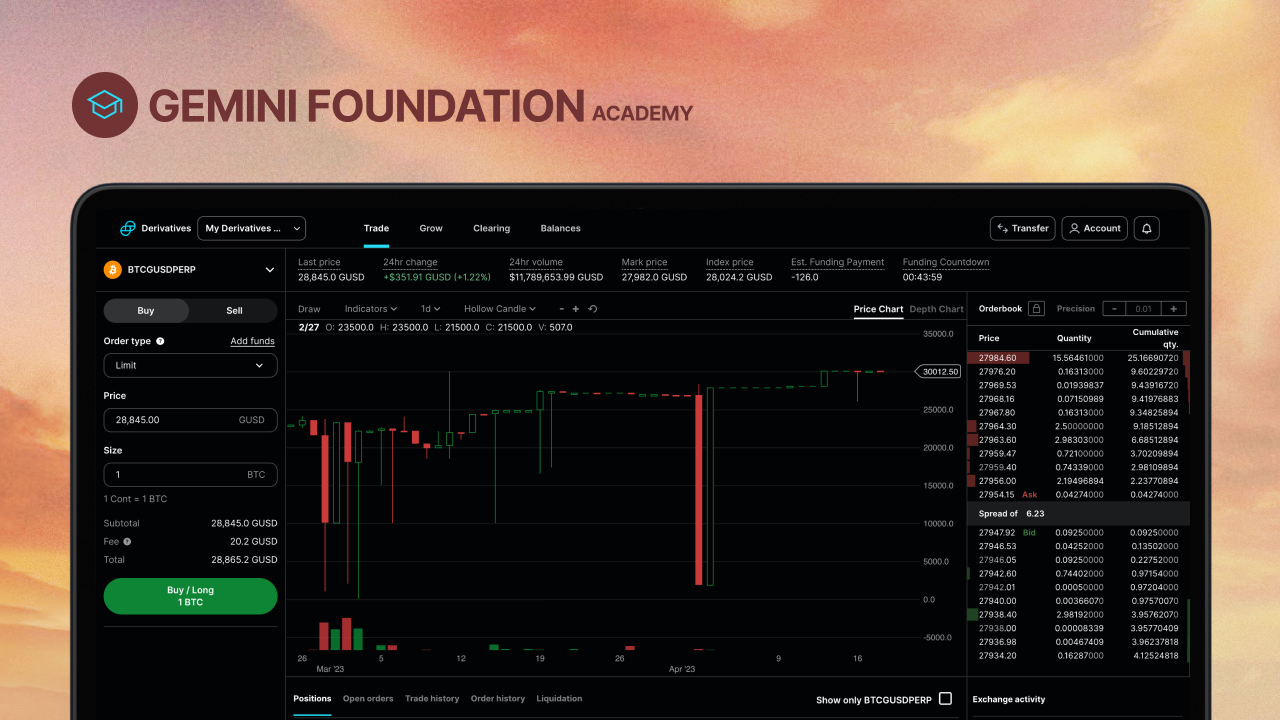Click the Cumulative qty. column header

(x=1155, y=338)
